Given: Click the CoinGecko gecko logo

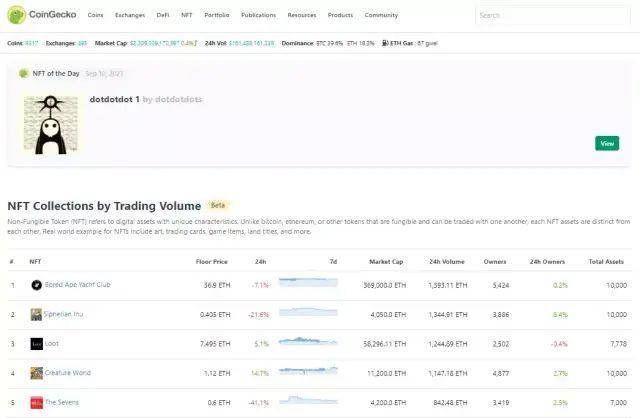Looking at the screenshot, I should [x=17, y=15].
